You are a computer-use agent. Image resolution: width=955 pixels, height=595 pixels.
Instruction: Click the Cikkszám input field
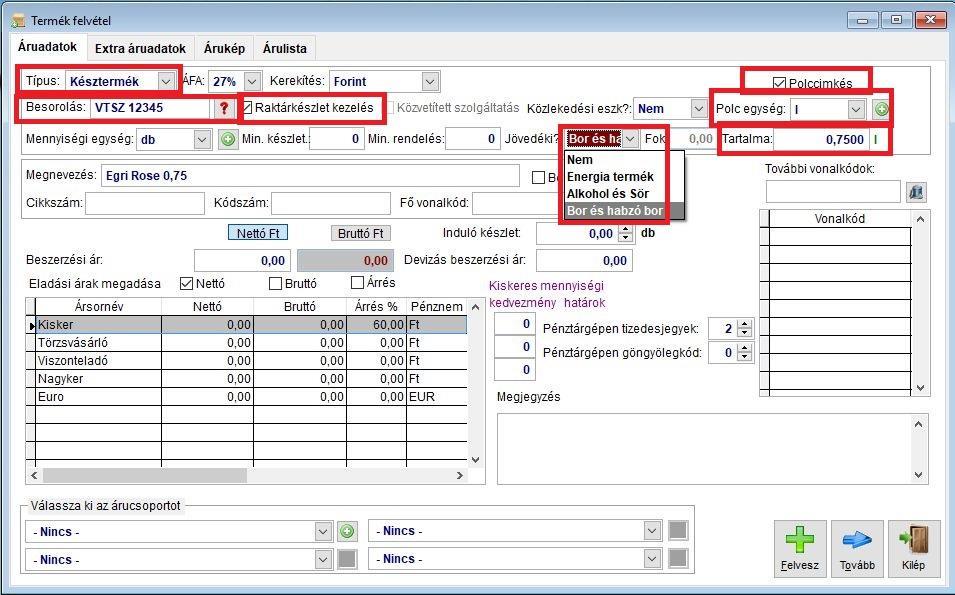click(x=145, y=203)
